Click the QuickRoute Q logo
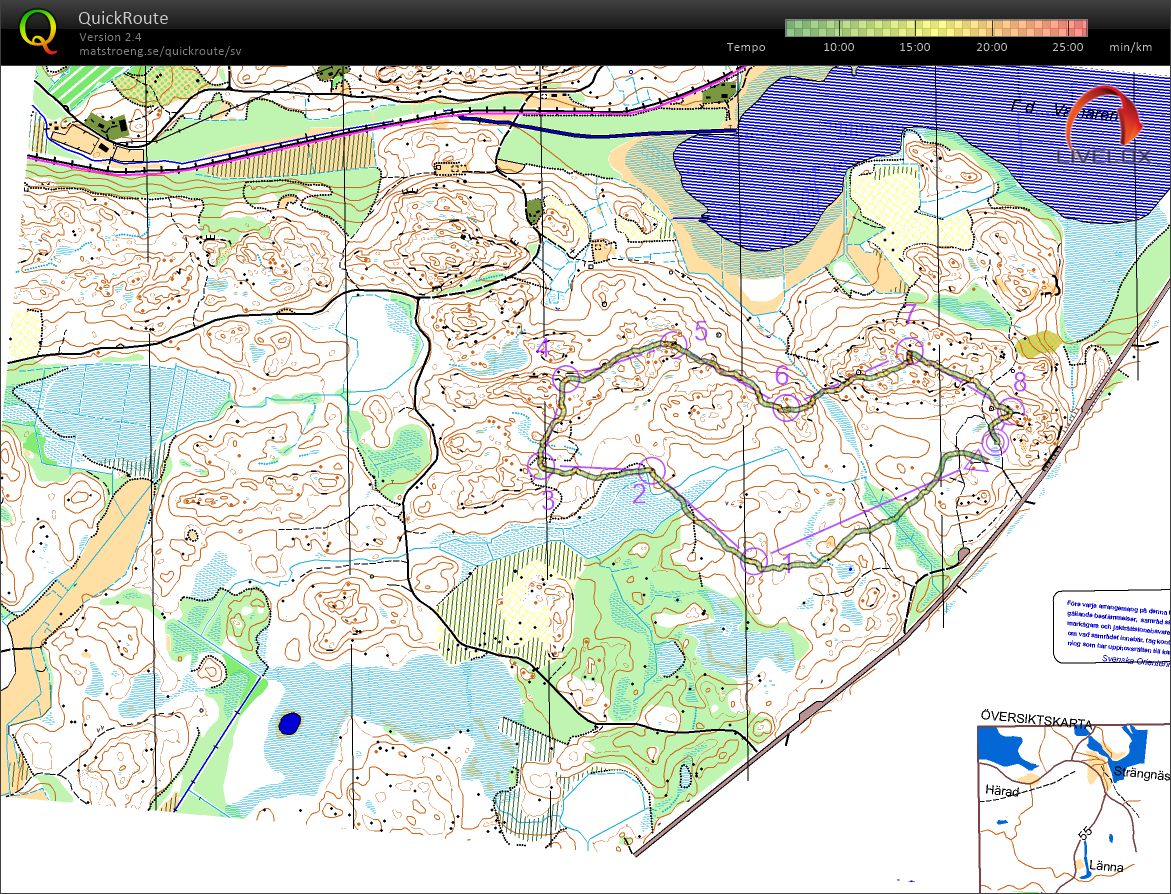Image resolution: width=1171 pixels, height=894 pixels. 37,31
